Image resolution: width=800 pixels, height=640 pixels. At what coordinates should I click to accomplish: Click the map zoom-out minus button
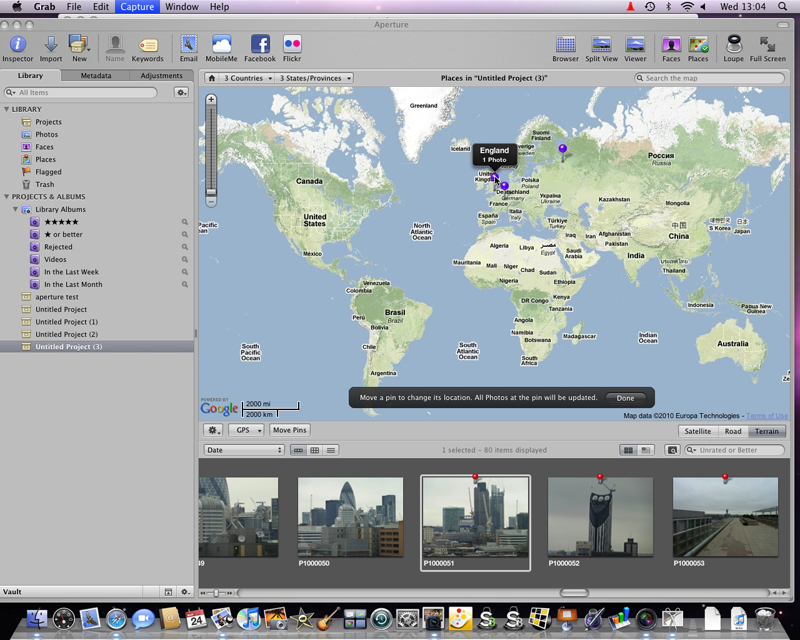click(x=211, y=201)
